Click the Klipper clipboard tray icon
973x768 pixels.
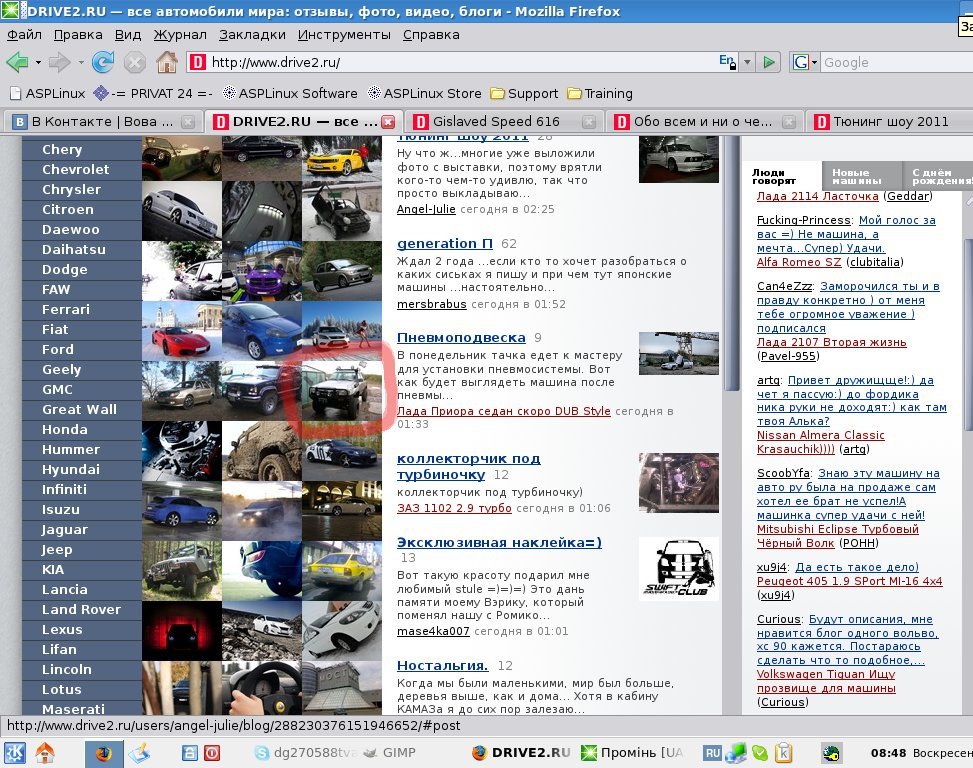(x=784, y=753)
